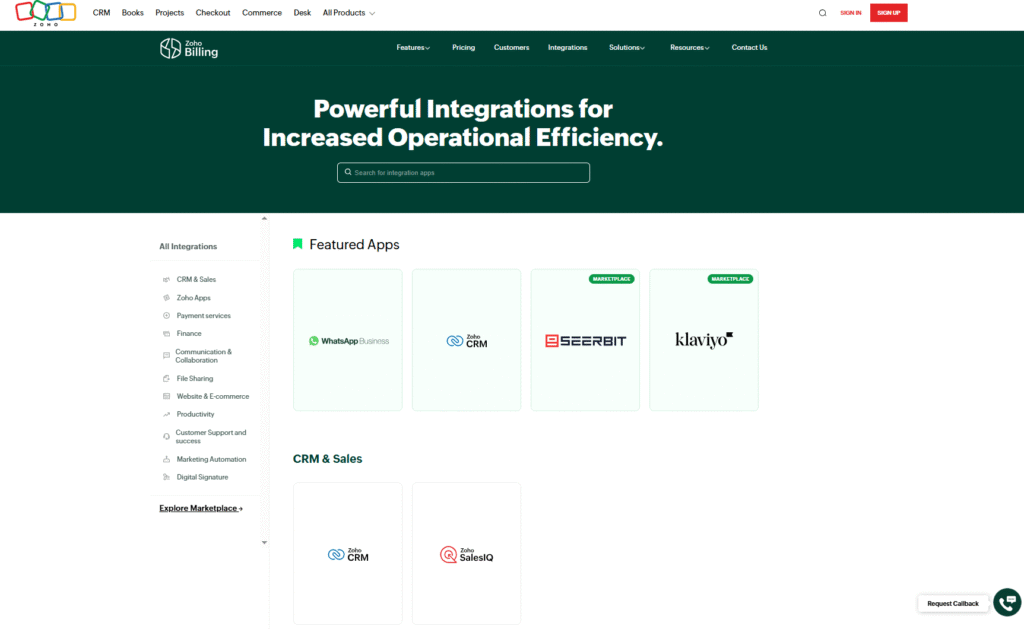1024x629 pixels.
Task: Expand the Features dropdown menu
Action: (x=413, y=48)
